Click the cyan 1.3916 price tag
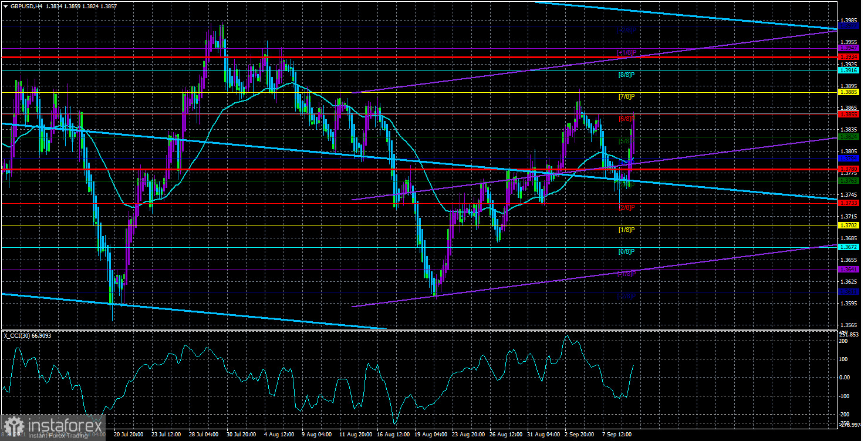The height and width of the screenshot is (441, 863). pyautogui.click(x=848, y=70)
